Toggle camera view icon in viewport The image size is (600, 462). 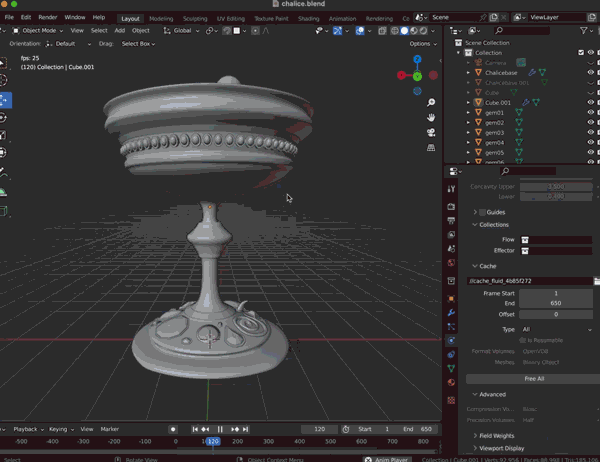coord(431,132)
